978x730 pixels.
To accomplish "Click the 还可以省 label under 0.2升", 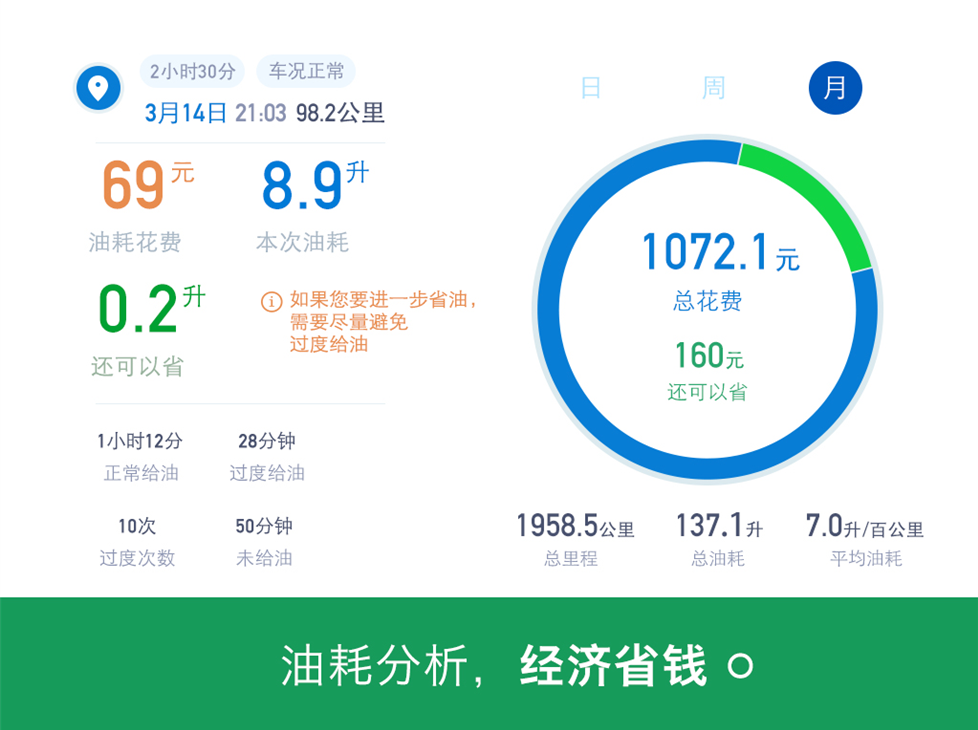I will (137, 367).
